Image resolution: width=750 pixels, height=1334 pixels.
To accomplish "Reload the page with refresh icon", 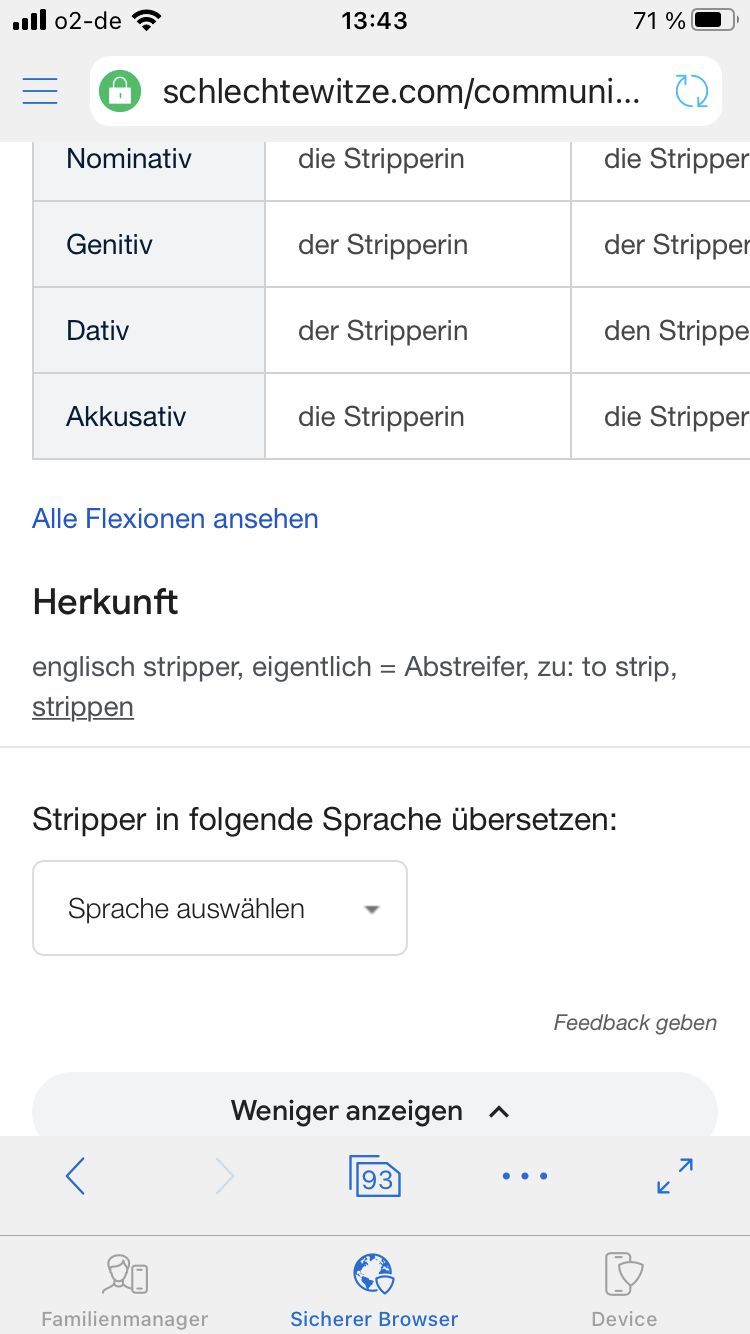I will tap(691, 91).
